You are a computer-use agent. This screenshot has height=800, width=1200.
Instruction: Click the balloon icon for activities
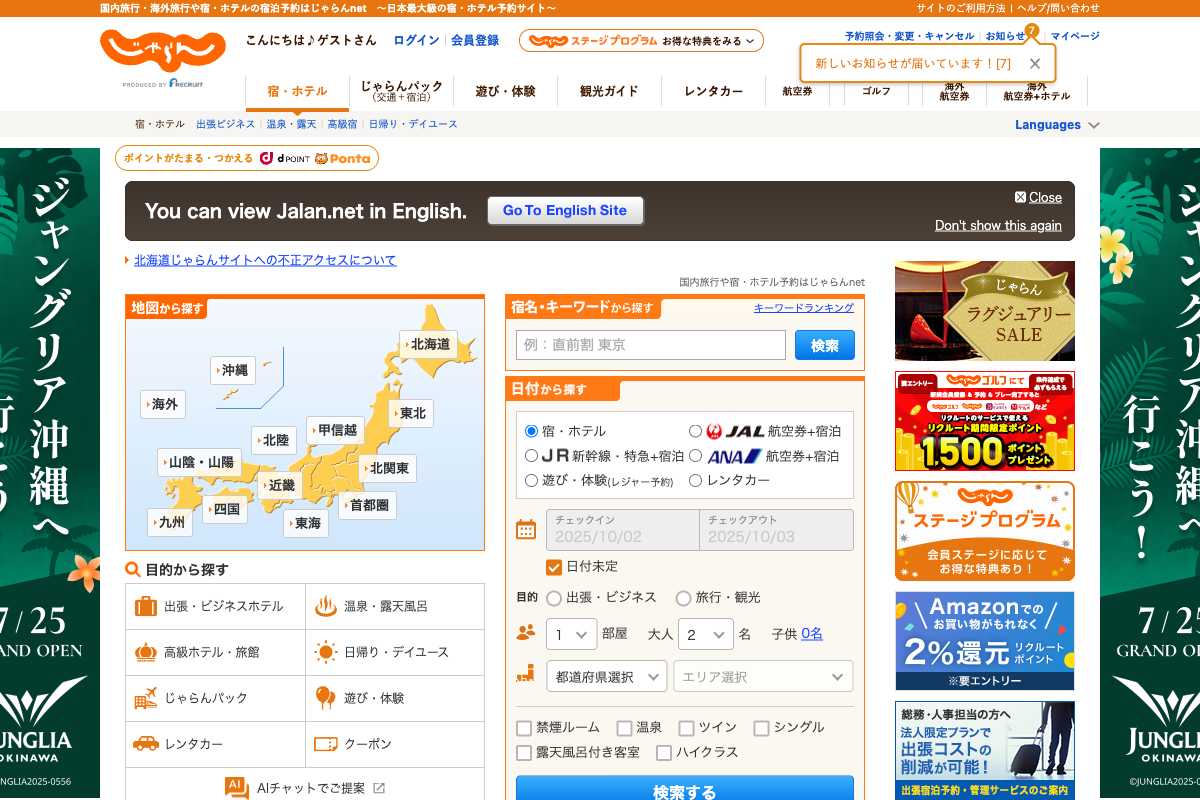pyautogui.click(x=326, y=698)
